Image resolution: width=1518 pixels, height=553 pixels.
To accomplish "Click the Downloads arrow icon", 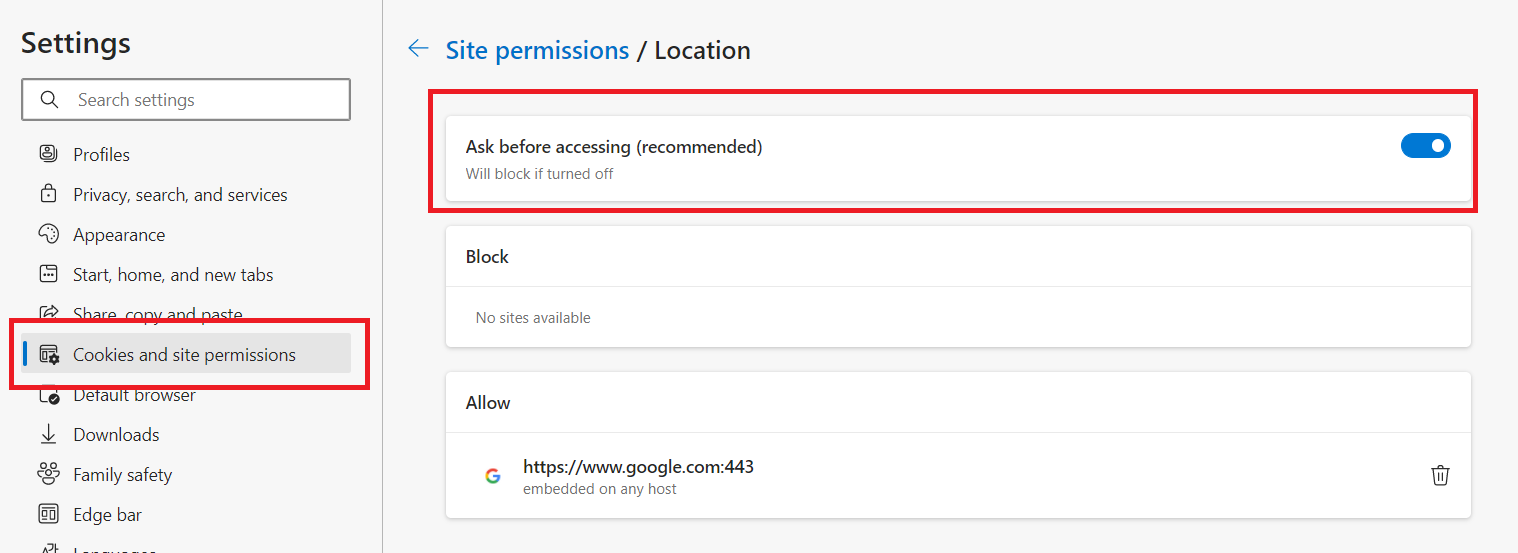I will click(x=48, y=434).
